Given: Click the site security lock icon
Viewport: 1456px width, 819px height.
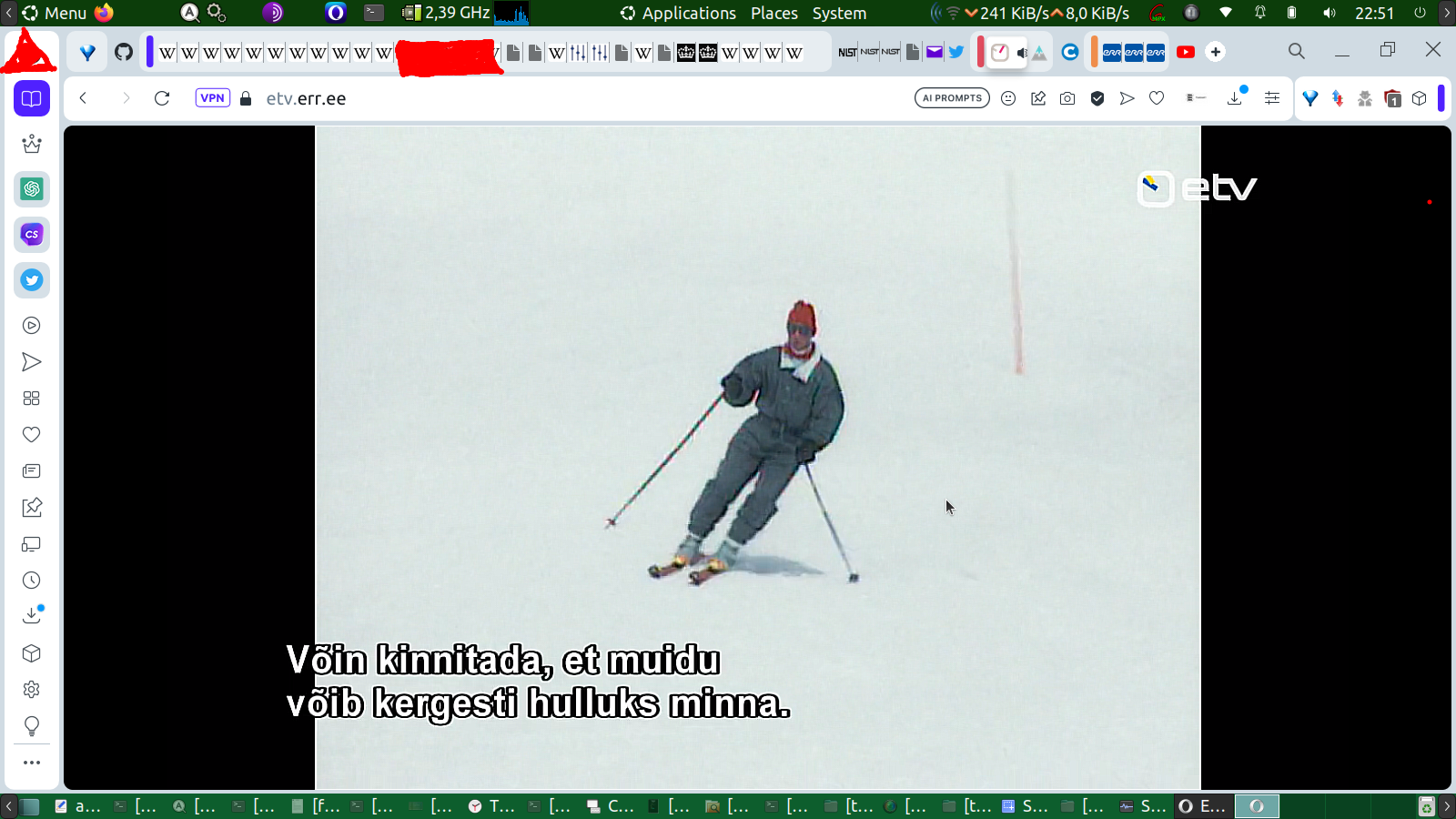Looking at the screenshot, I should [x=246, y=98].
